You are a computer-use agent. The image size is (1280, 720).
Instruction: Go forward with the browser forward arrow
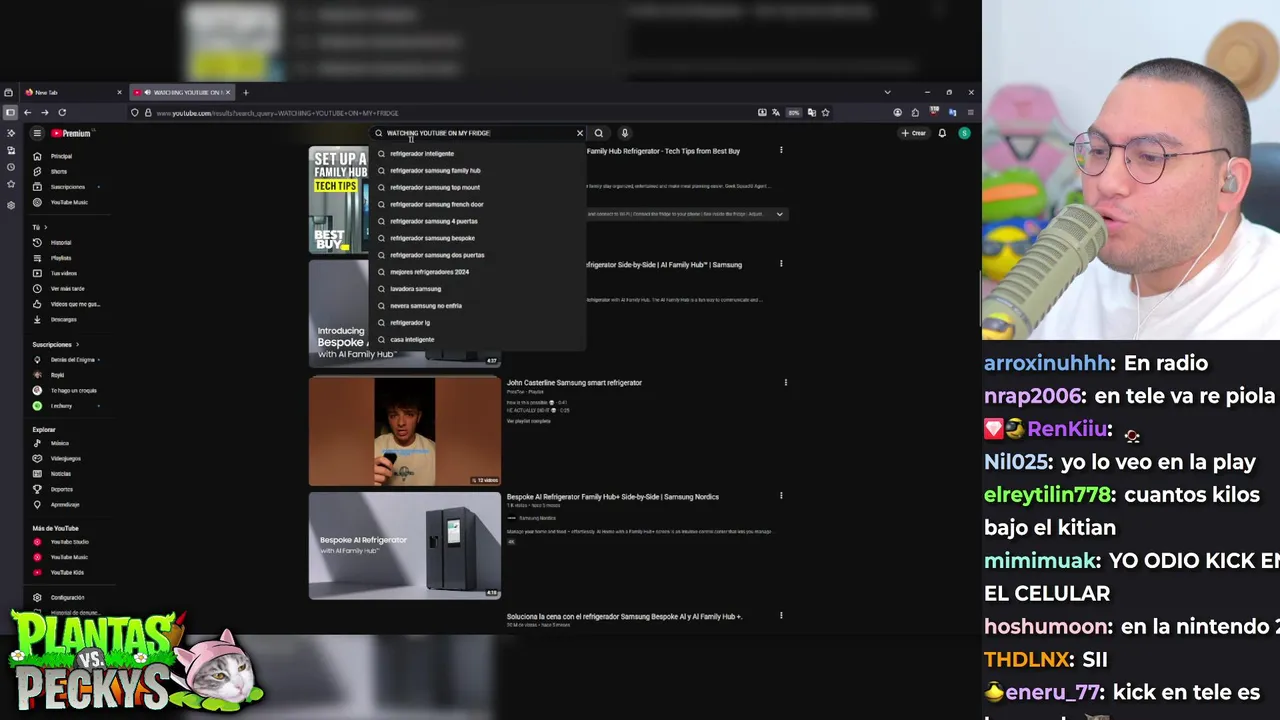click(44, 113)
